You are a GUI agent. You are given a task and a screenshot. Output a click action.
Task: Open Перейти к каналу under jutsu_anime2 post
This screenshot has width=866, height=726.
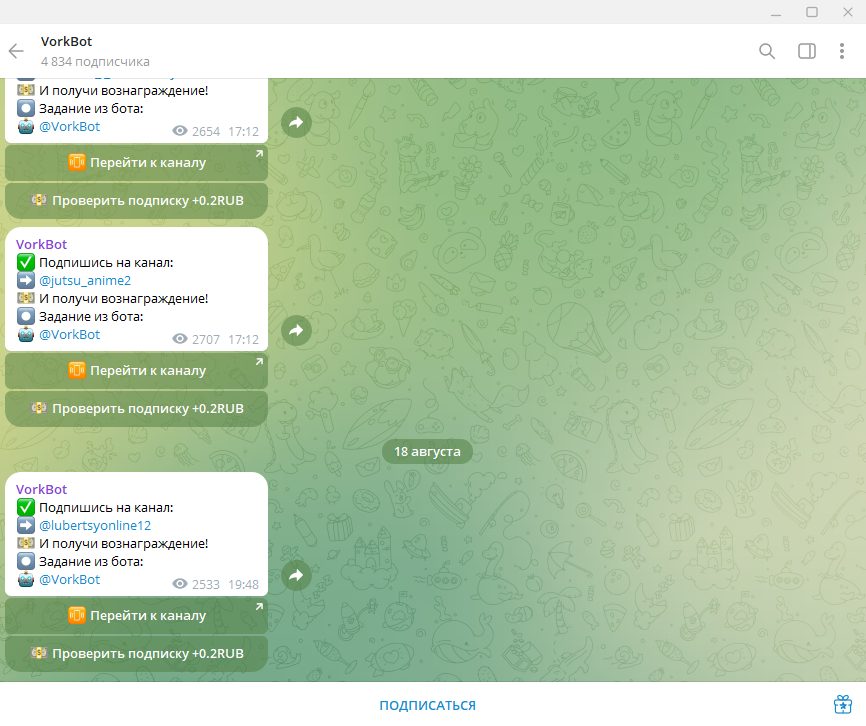pos(136,370)
